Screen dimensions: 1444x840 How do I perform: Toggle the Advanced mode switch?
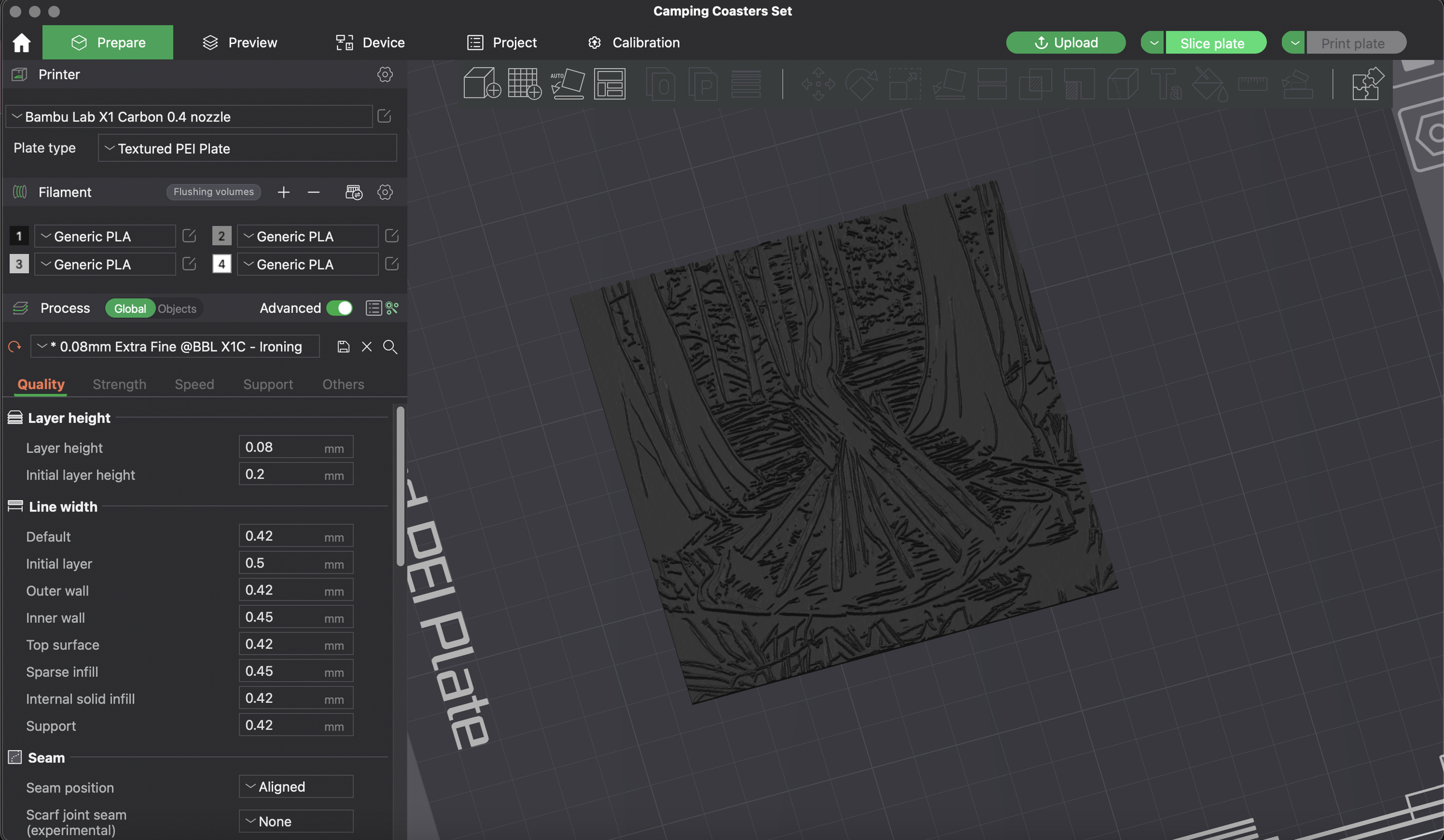click(x=339, y=308)
